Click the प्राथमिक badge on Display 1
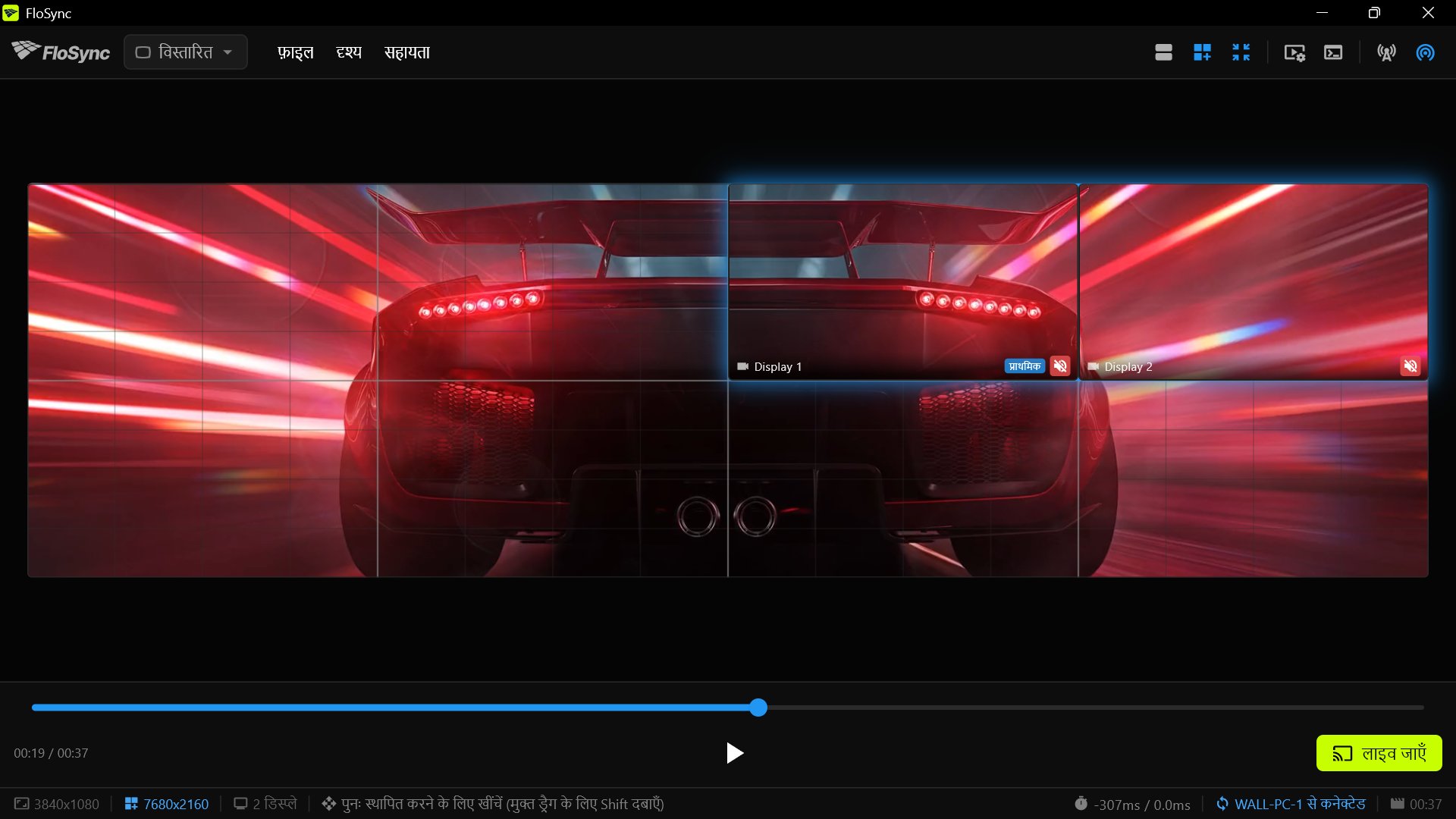This screenshot has height=819, width=1456. click(1025, 366)
